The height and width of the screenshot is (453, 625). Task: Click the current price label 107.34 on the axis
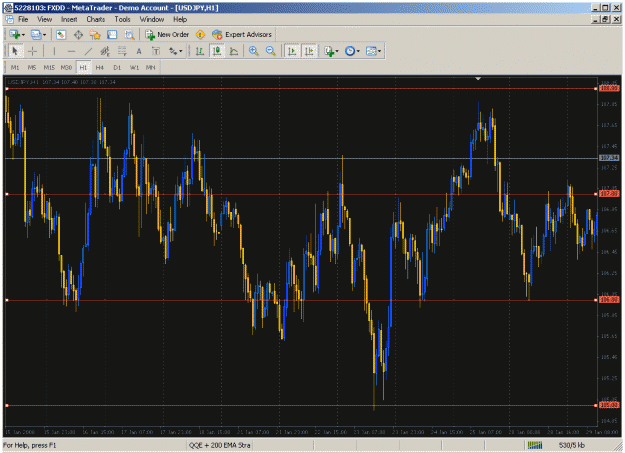609,158
